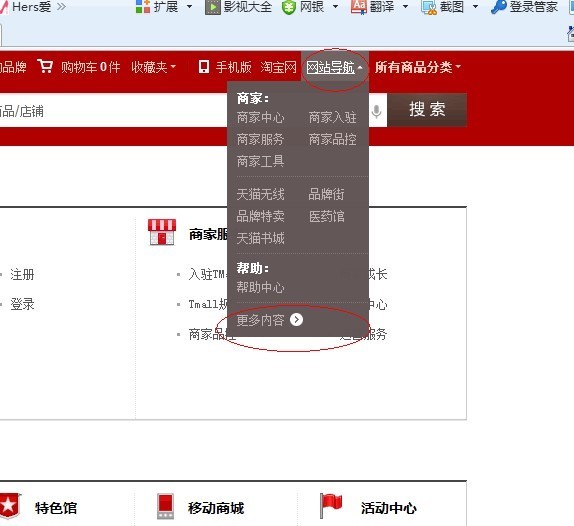Click the 影视大全 video icon

coord(213,7)
